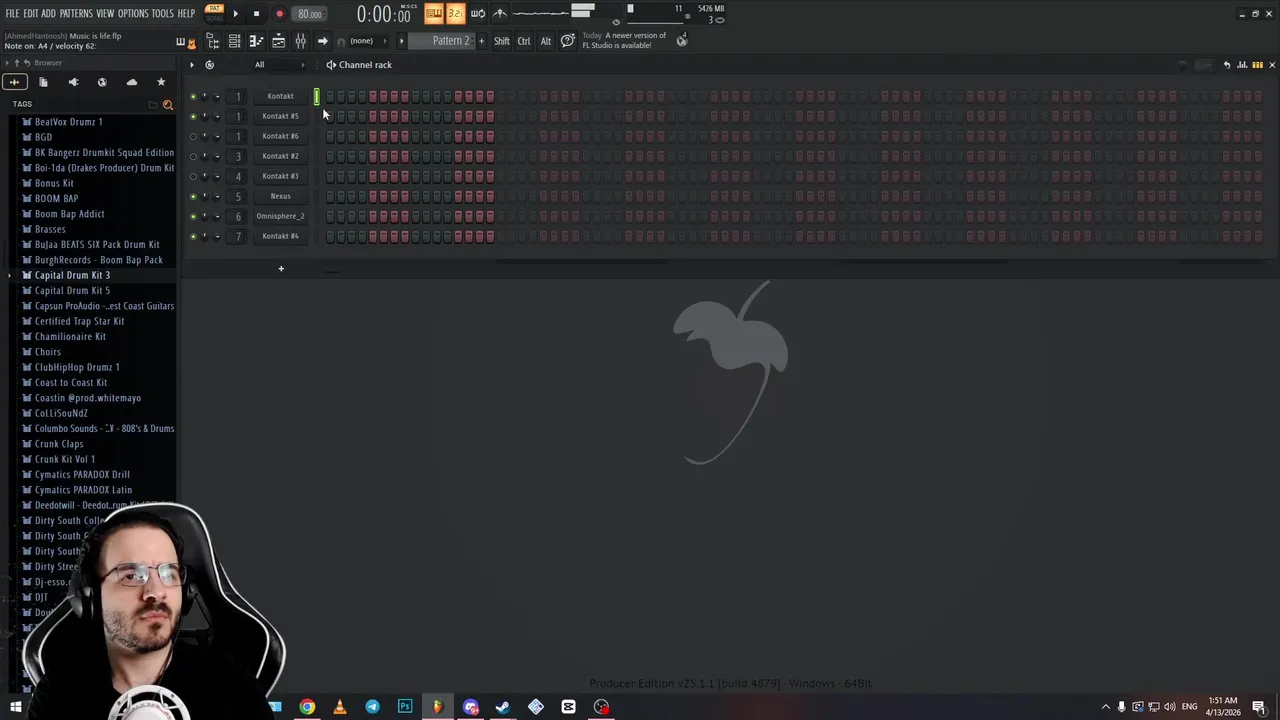Mute the Kontakt #5 channel
This screenshot has height=720, width=1280.
193,117
